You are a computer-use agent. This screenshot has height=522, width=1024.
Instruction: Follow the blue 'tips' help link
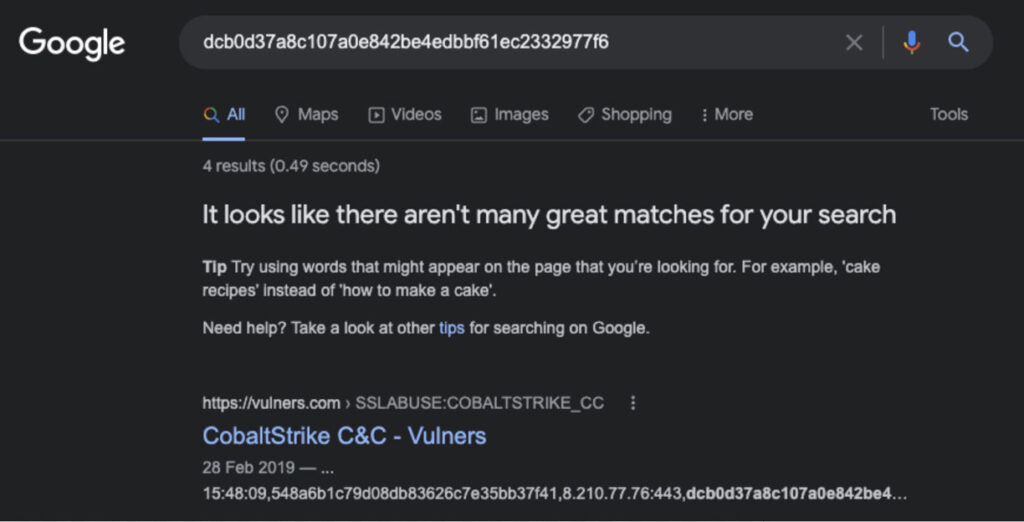[452, 328]
